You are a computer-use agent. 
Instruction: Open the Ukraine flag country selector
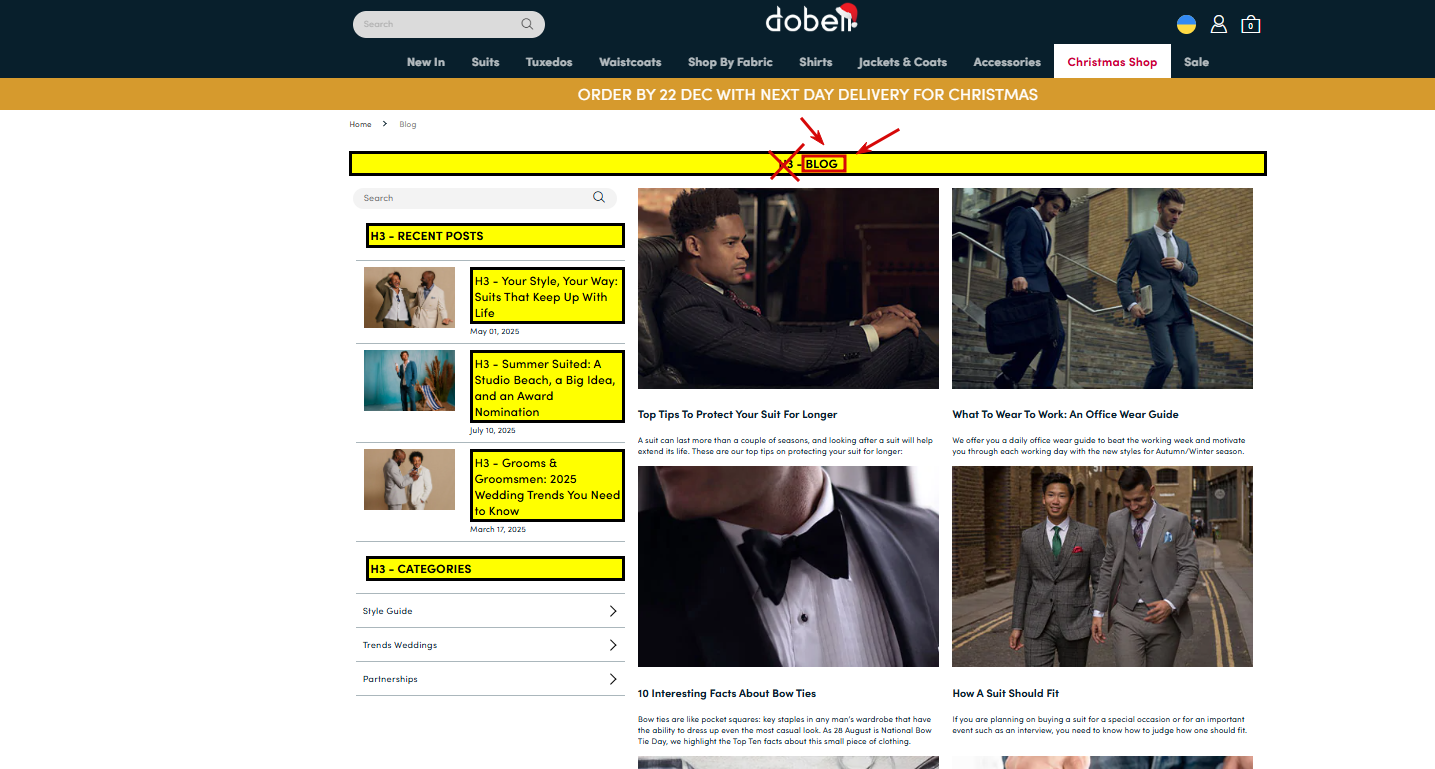(x=1186, y=24)
